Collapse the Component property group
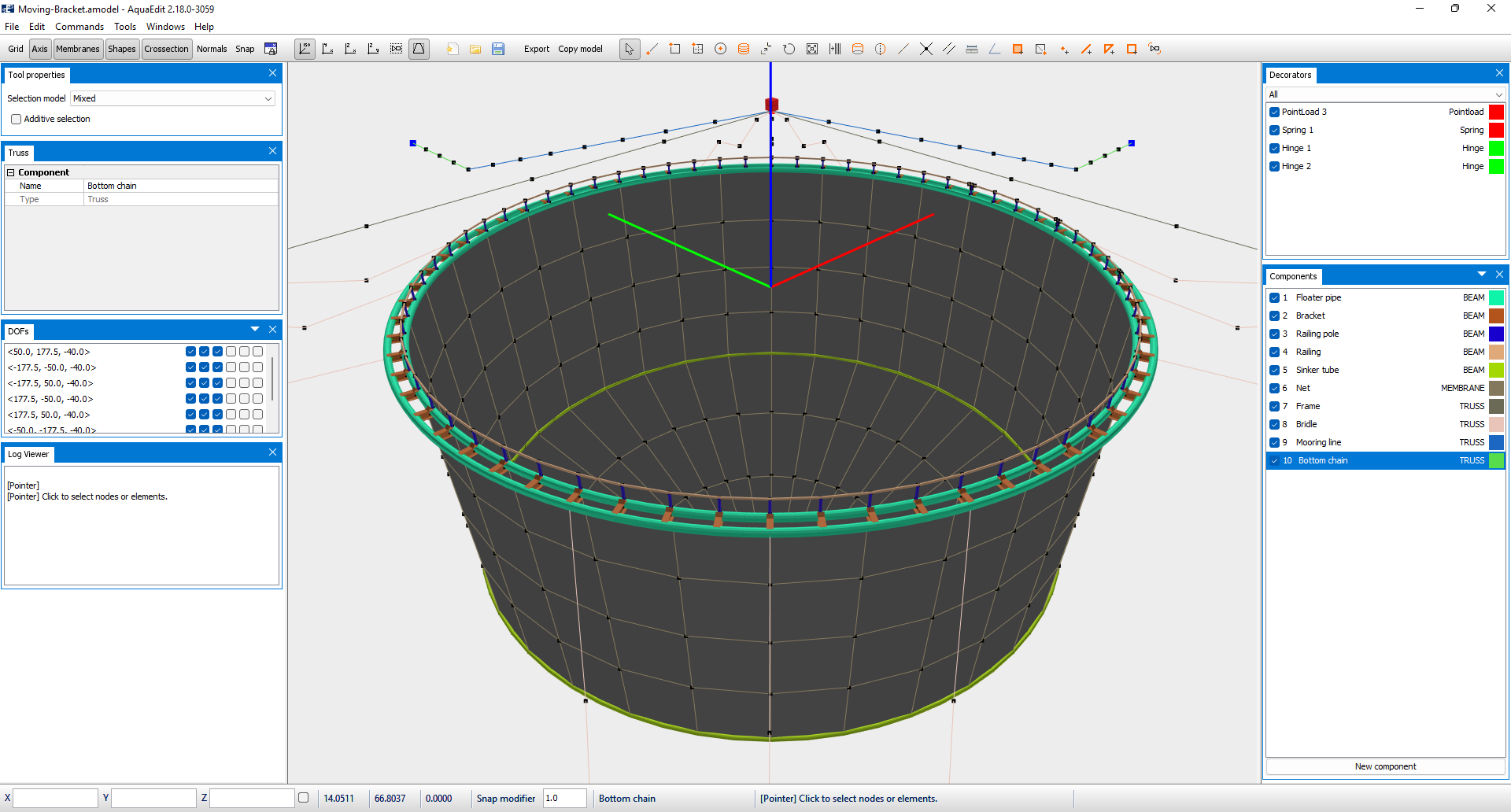The image size is (1511, 812). (11, 172)
